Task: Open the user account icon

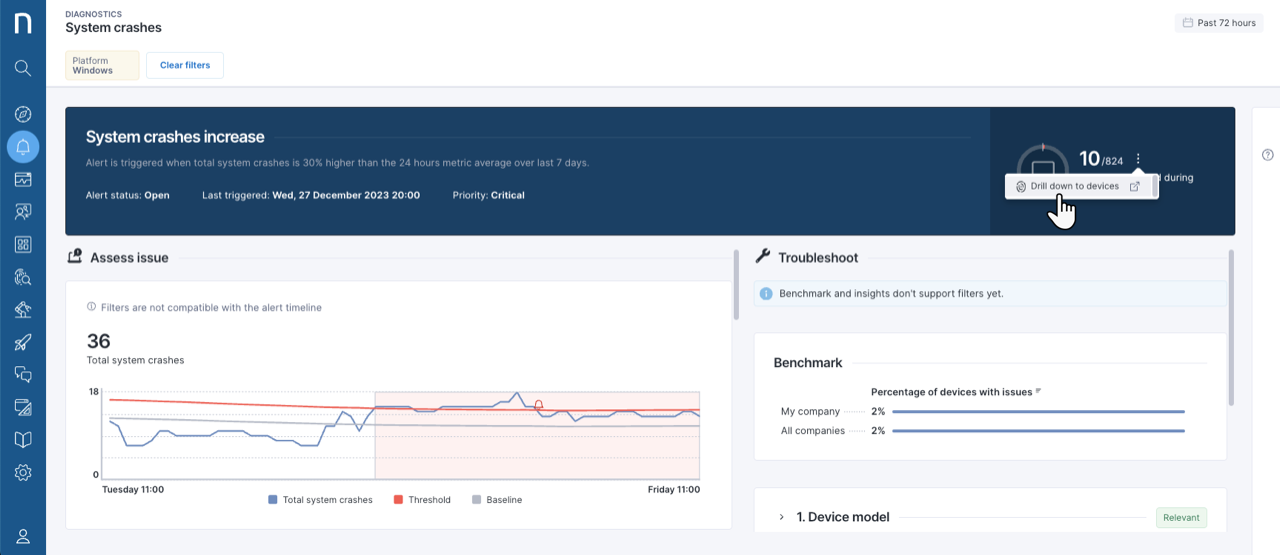Action: click(23, 536)
